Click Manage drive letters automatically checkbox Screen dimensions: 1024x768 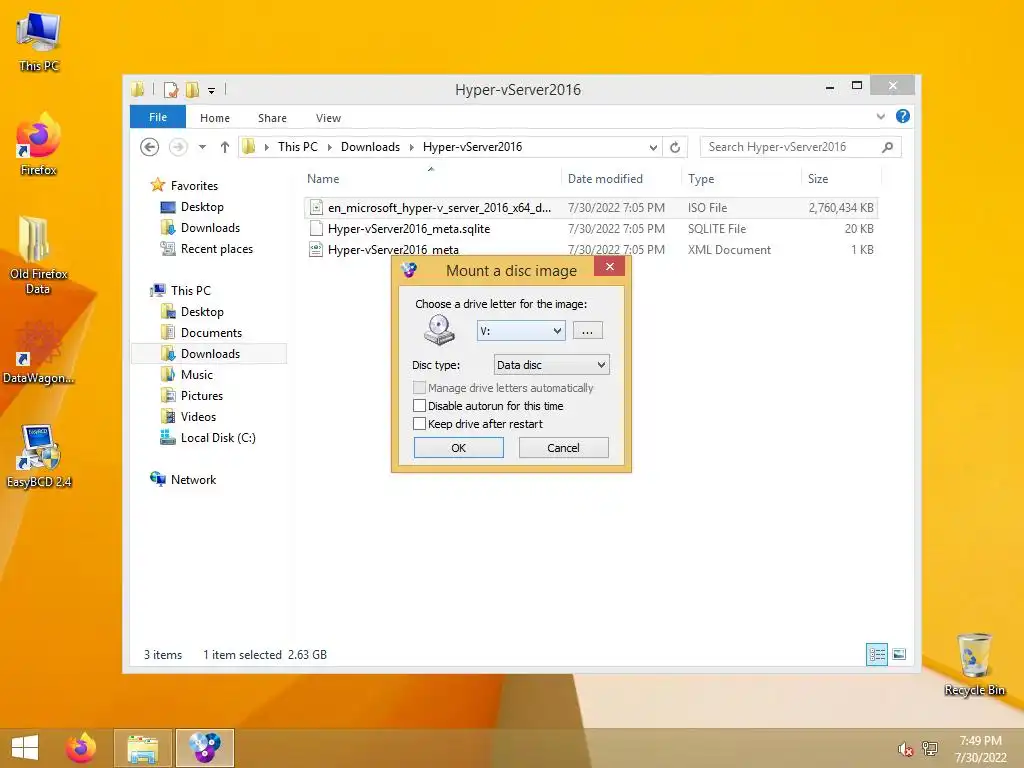click(x=419, y=388)
